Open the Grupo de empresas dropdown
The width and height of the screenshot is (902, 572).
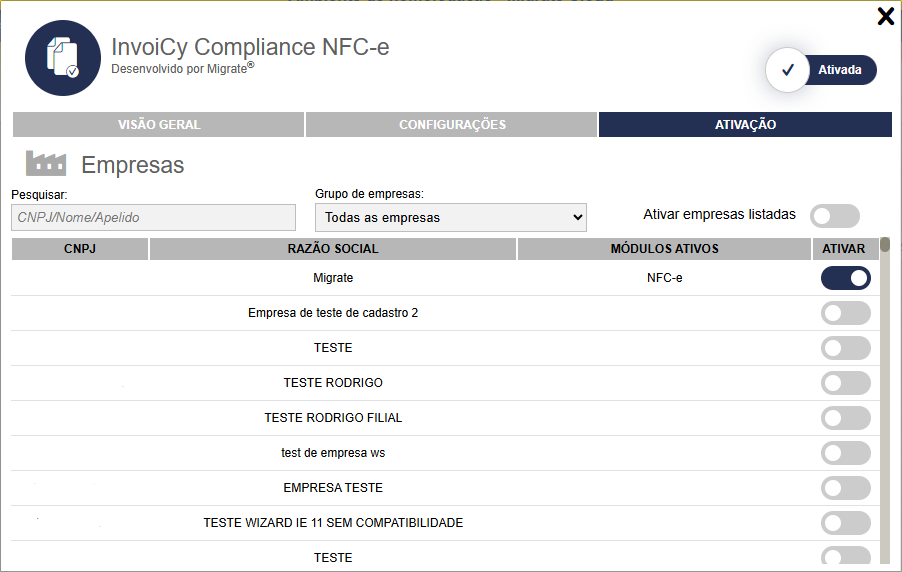[x=450, y=217]
